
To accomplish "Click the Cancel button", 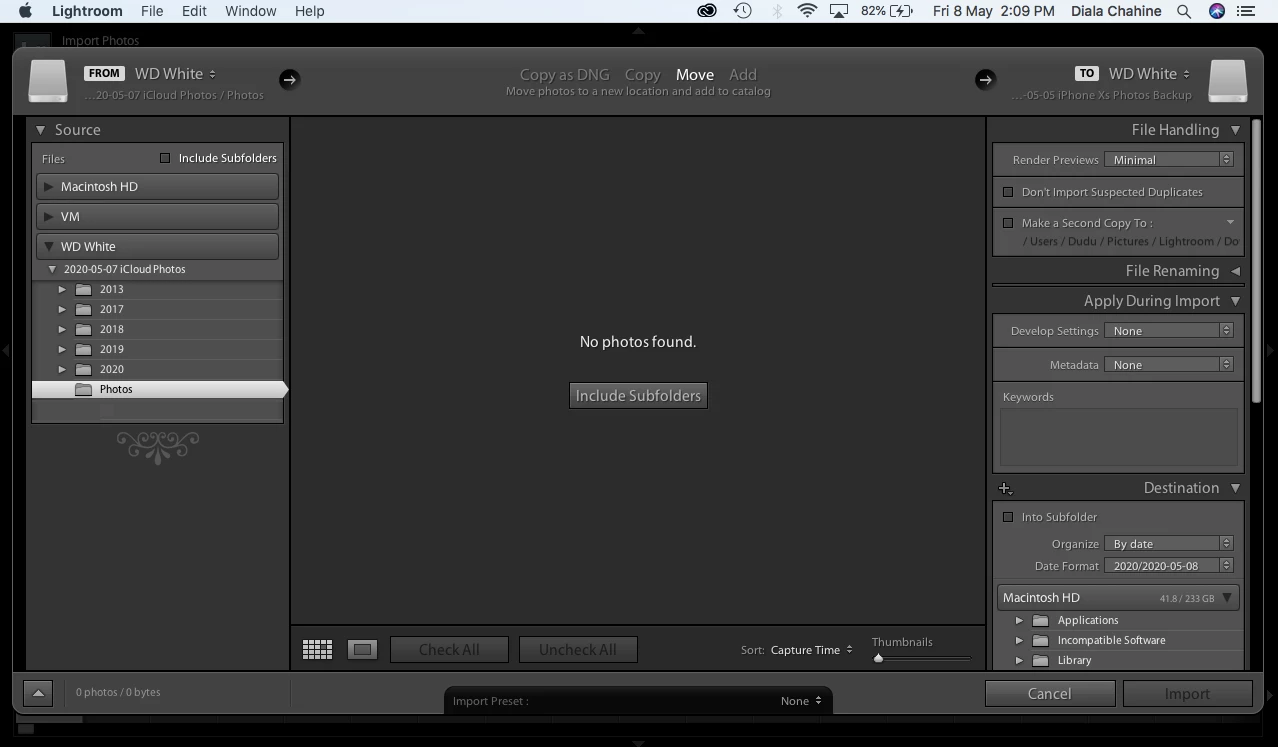I will 1049,694.
